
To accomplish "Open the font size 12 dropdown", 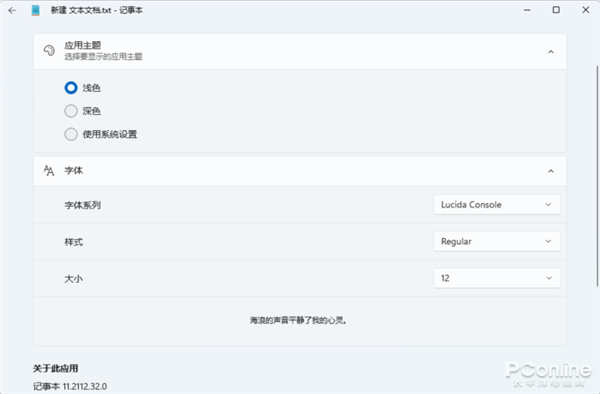I will (x=497, y=278).
